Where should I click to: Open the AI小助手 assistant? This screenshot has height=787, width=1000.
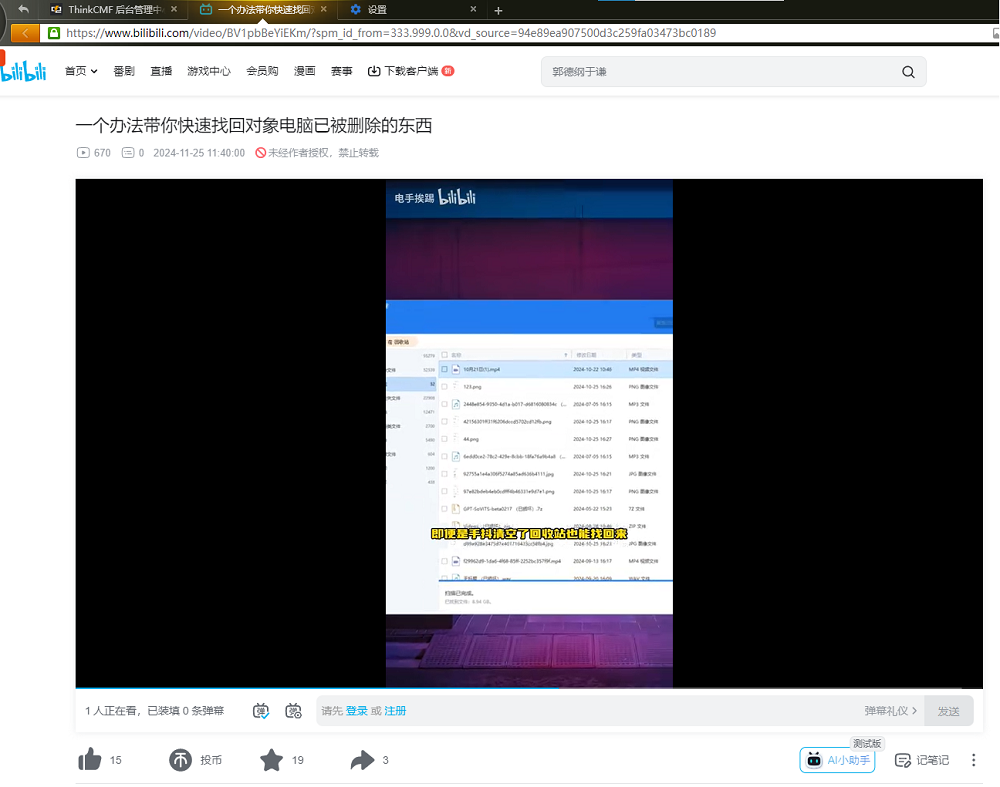tap(837, 760)
